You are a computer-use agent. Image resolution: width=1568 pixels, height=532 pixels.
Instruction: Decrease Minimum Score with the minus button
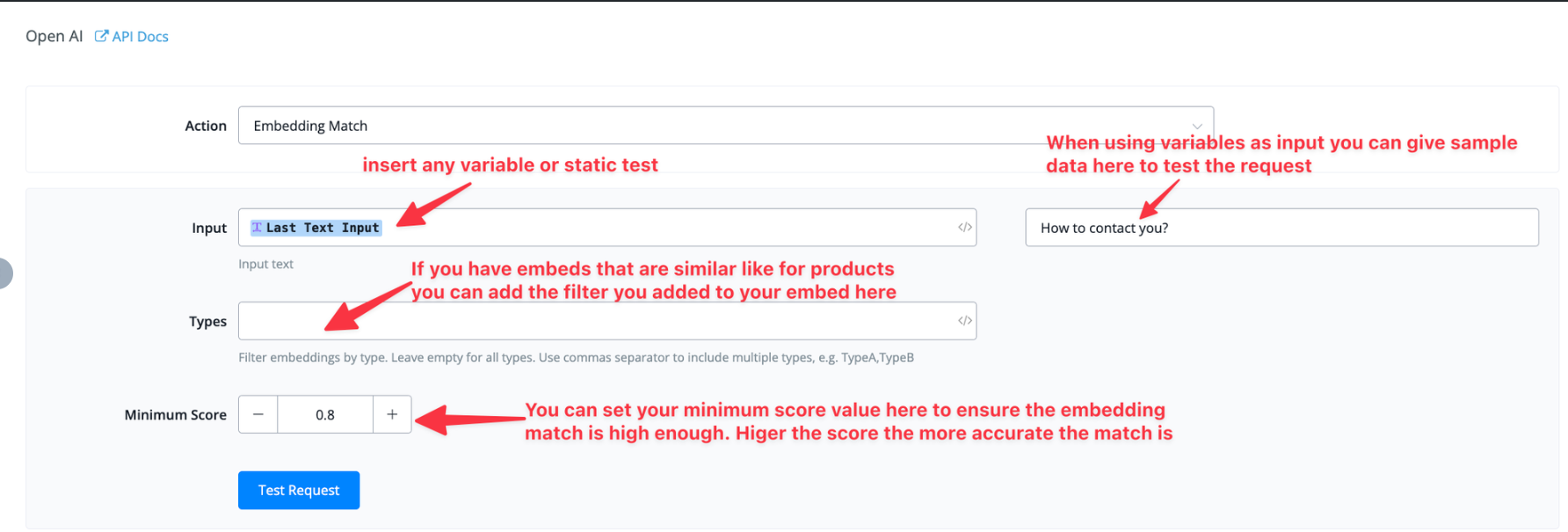coord(258,414)
